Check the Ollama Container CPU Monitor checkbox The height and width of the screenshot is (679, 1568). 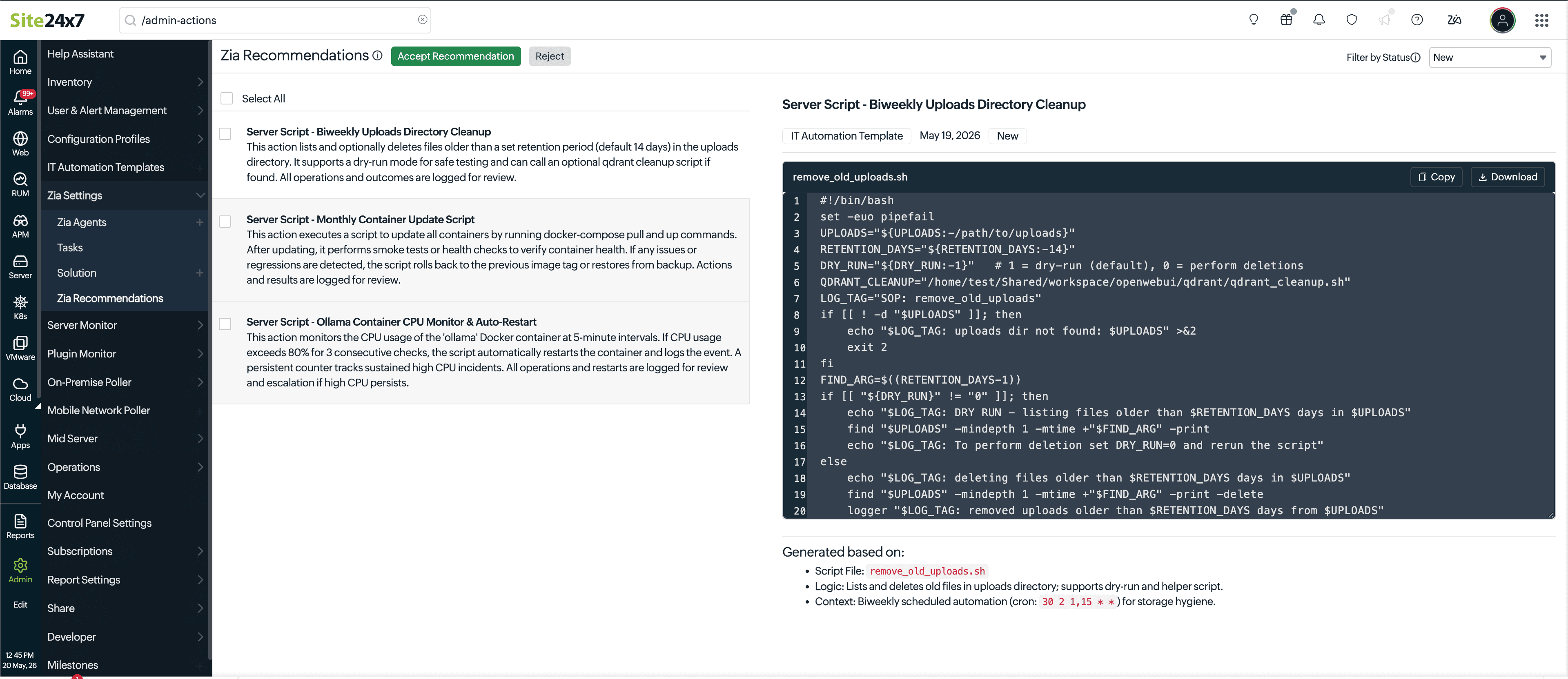[225, 324]
